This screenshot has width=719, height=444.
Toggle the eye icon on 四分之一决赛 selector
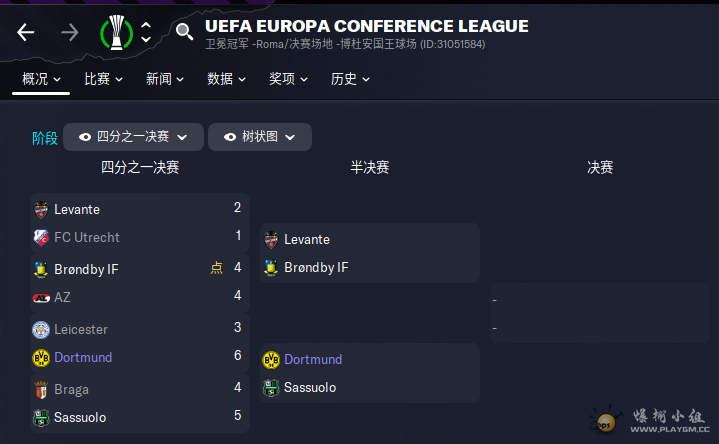[85, 137]
